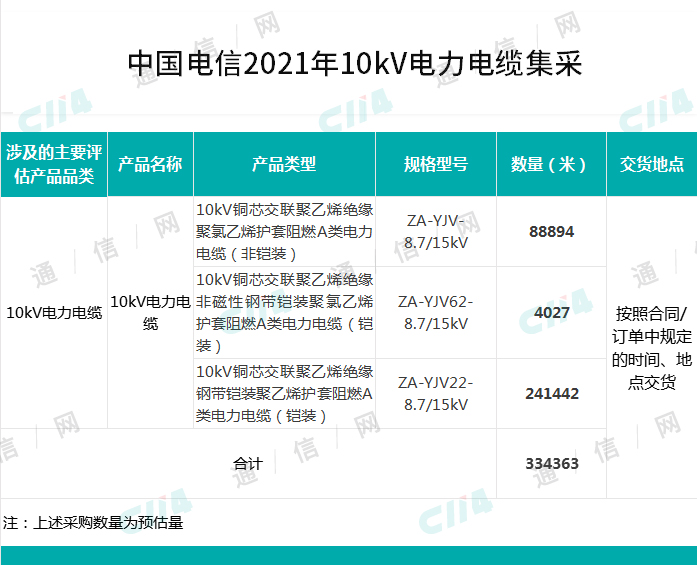Select the product type ending in （非铠装）
This screenshot has height=565, width=697.
(x=284, y=232)
